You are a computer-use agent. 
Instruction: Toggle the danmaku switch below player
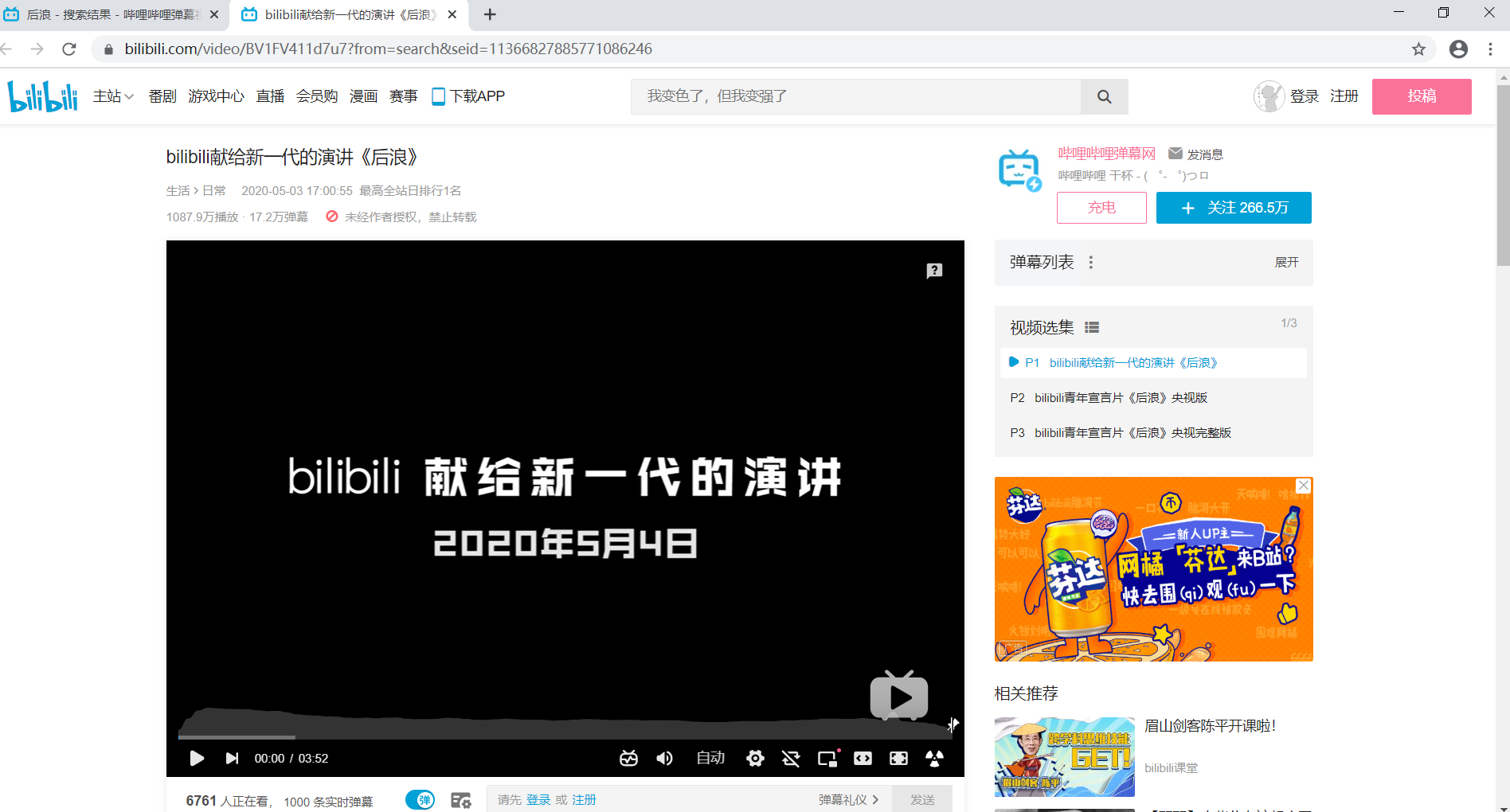click(421, 800)
